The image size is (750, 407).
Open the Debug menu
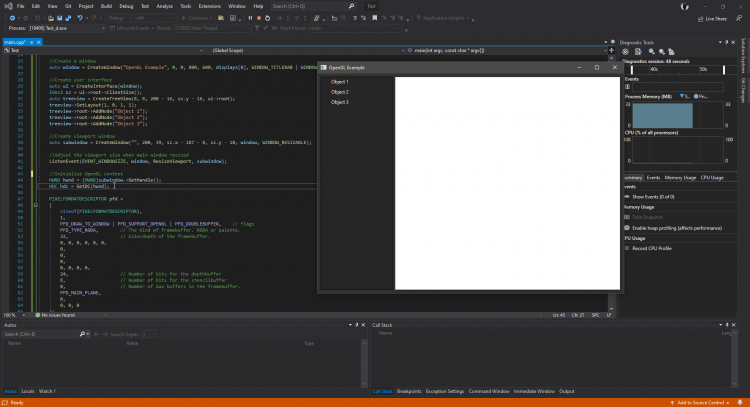(127, 6)
